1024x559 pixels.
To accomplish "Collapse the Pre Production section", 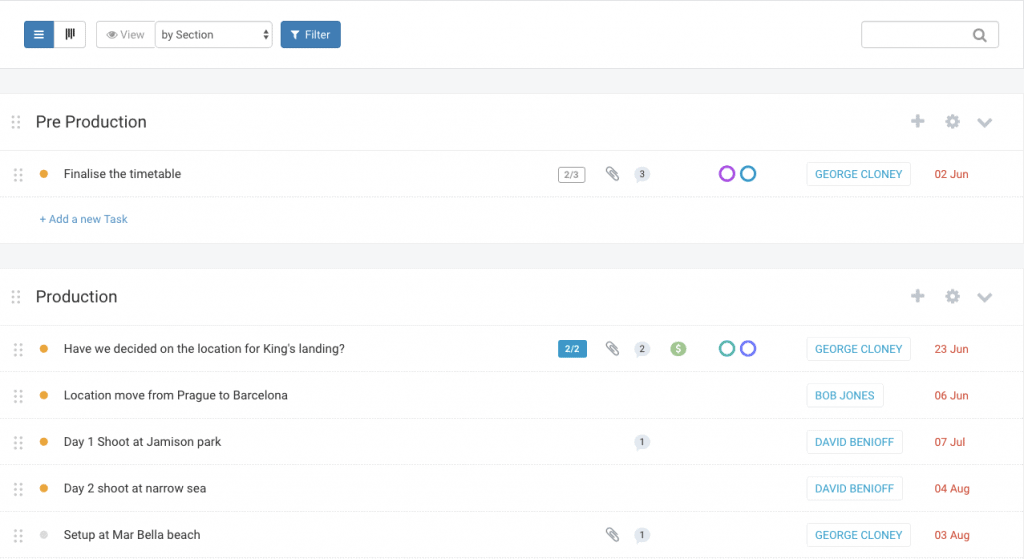I will (x=985, y=122).
